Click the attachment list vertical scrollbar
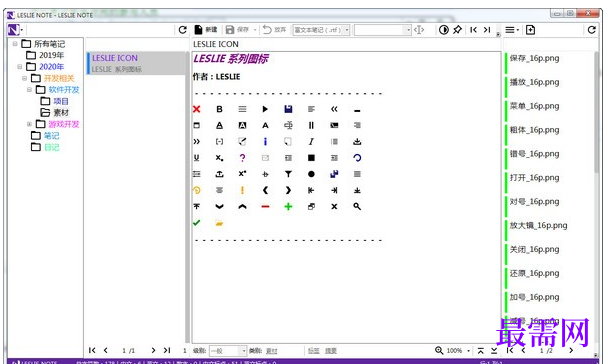This screenshot has width=608, height=364. click(x=596, y=112)
